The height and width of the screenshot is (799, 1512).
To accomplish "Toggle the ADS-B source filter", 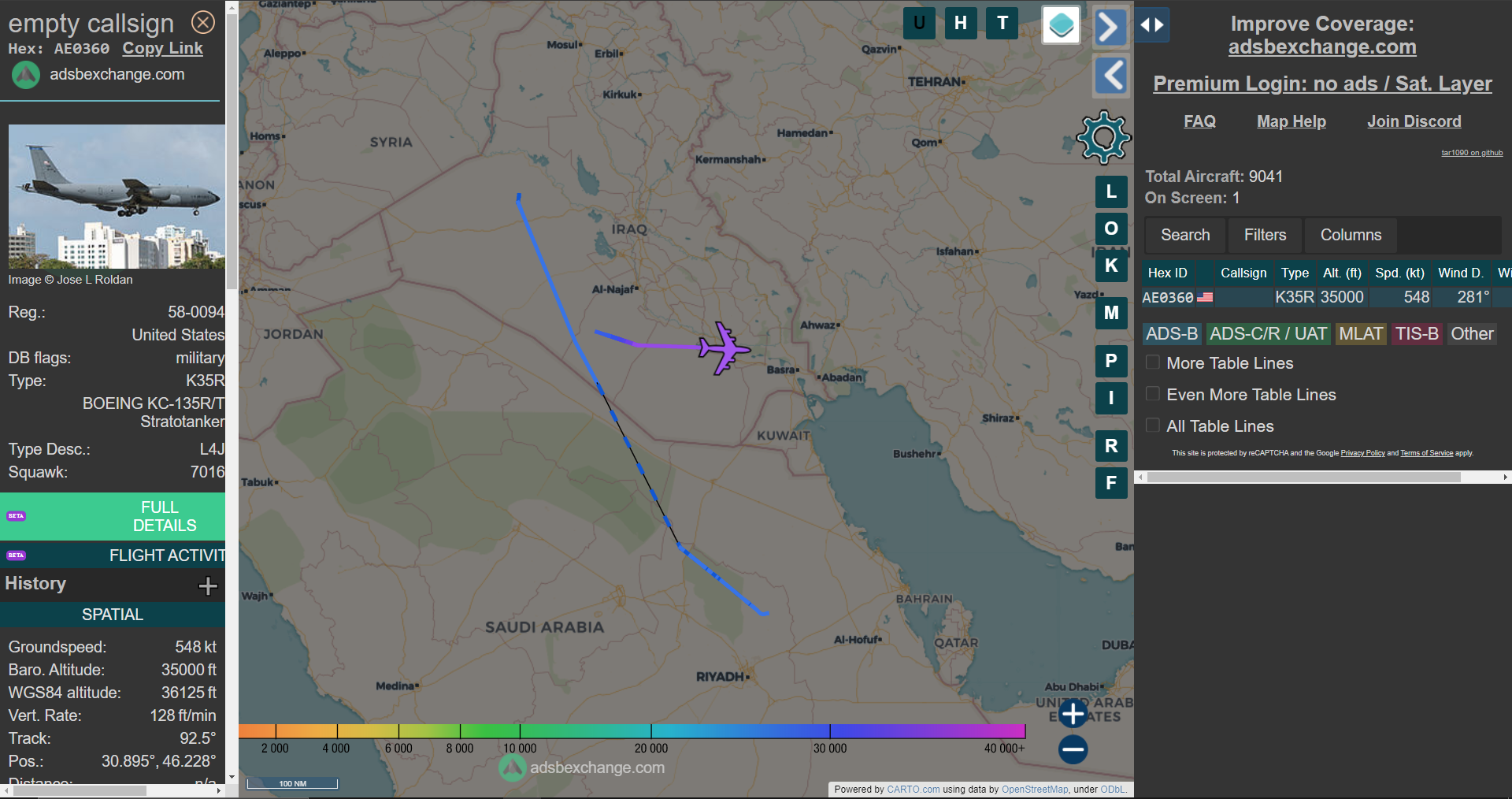I will point(1172,334).
